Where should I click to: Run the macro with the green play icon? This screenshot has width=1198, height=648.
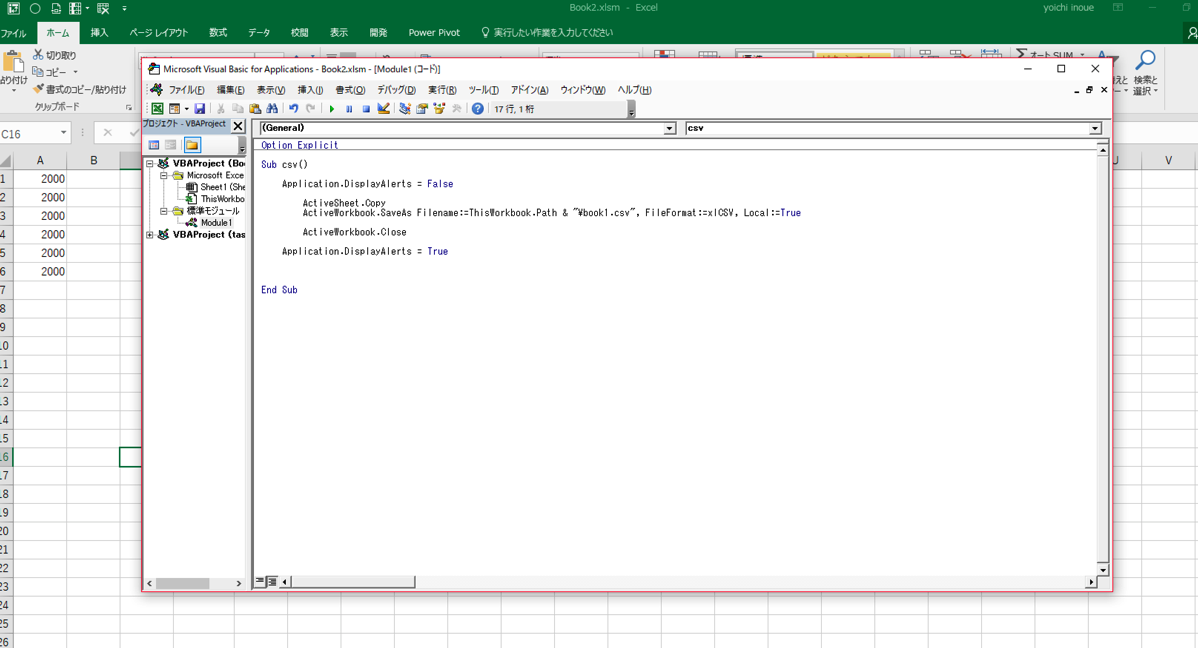click(332, 109)
